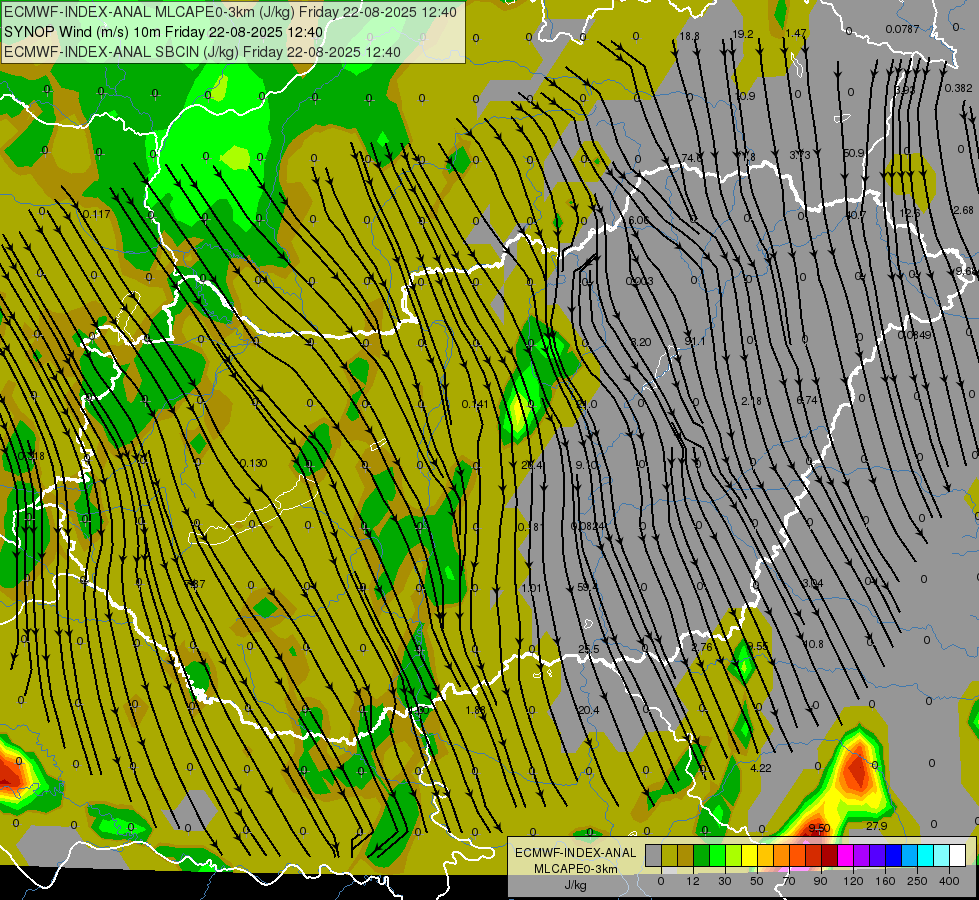This screenshot has width=979, height=900.
Task: Select the map value 12.6
Action: pyautogui.click(x=910, y=213)
